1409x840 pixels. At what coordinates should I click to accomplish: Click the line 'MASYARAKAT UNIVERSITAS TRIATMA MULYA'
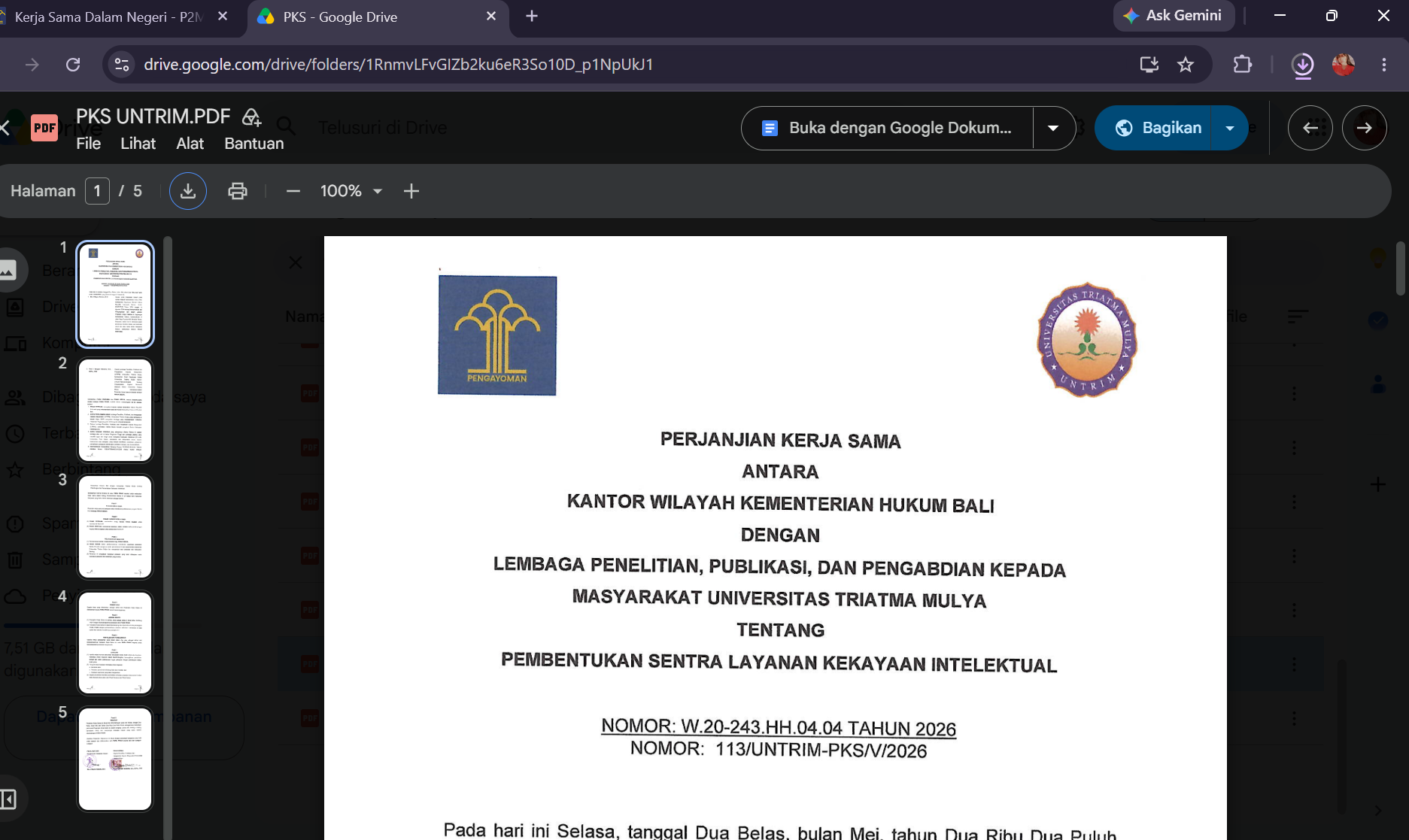(x=779, y=599)
